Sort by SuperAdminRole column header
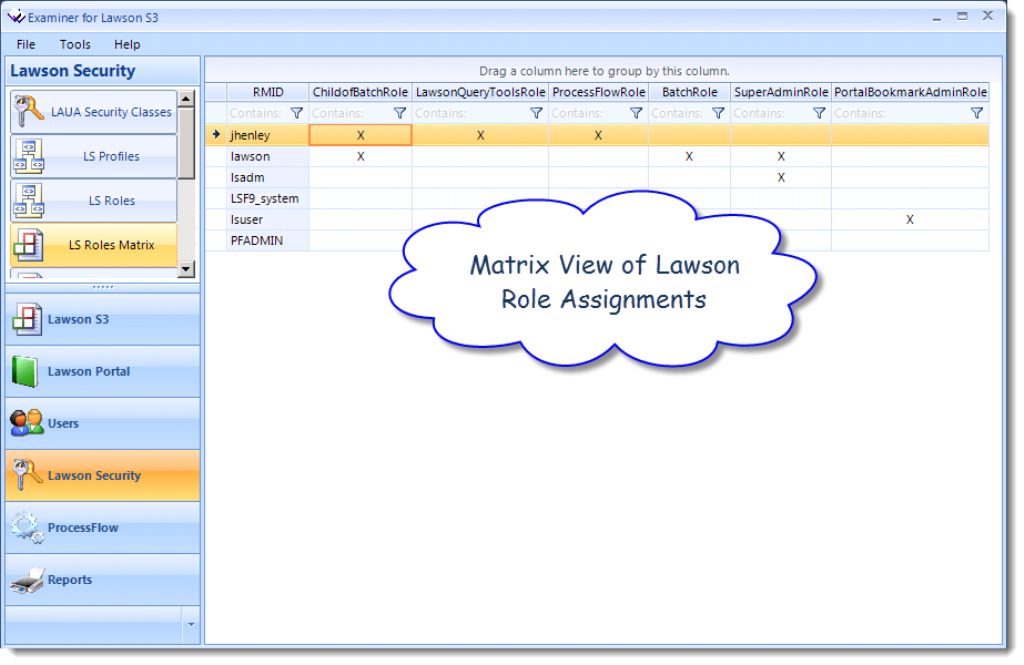This screenshot has width=1024, height=665. pyautogui.click(x=780, y=92)
